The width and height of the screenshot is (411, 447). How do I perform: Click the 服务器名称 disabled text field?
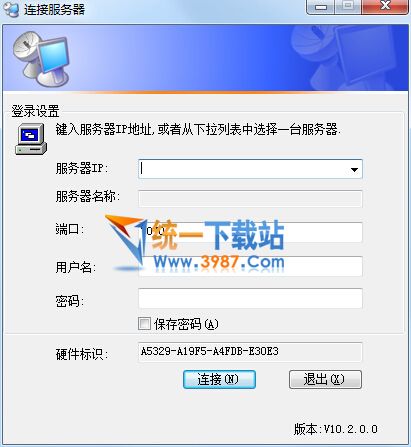pyautogui.click(x=250, y=199)
